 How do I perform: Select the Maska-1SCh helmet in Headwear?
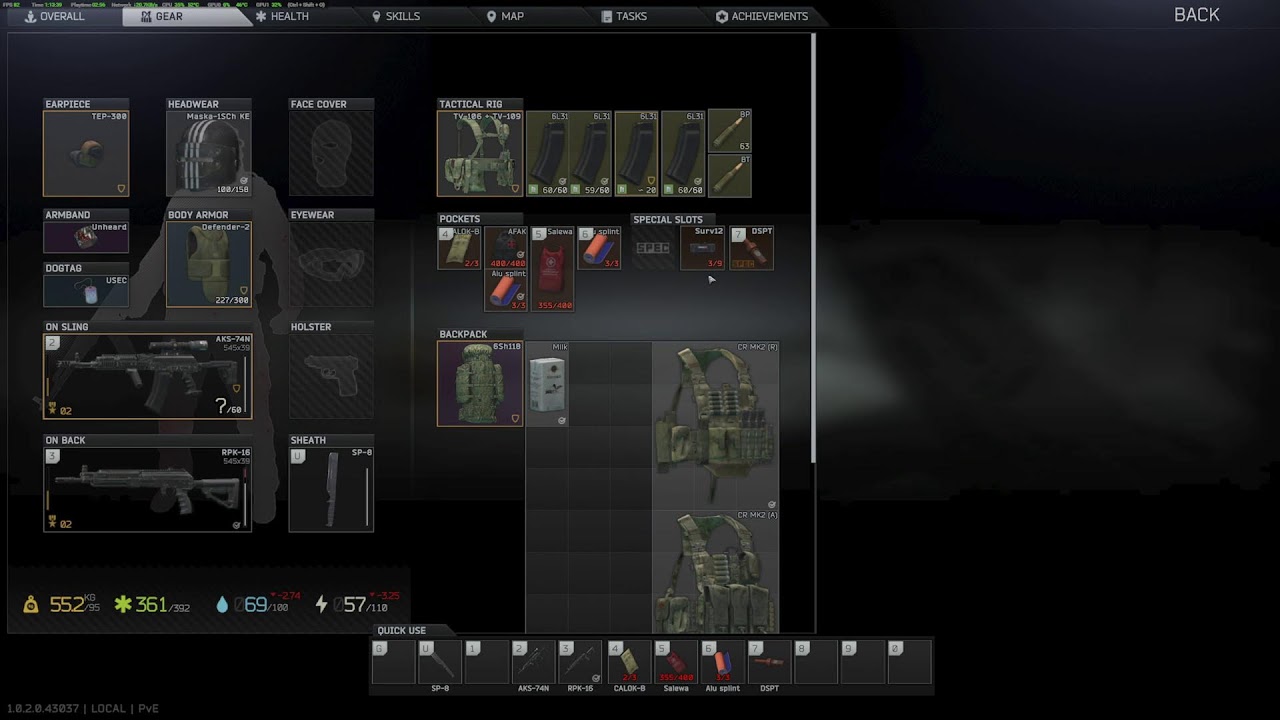(x=209, y=153)
